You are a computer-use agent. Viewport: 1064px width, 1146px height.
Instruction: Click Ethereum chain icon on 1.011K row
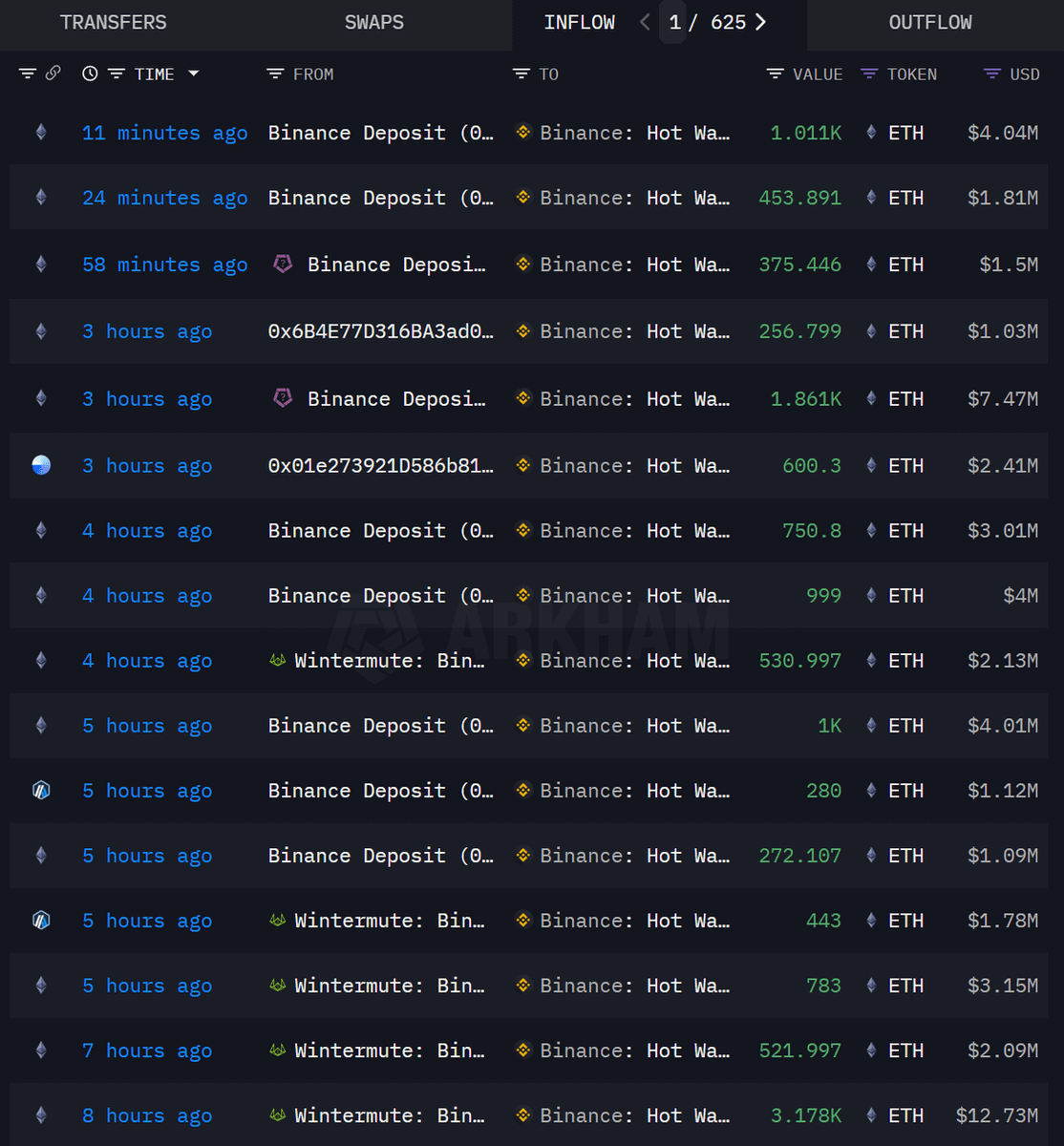coord(41,133)
